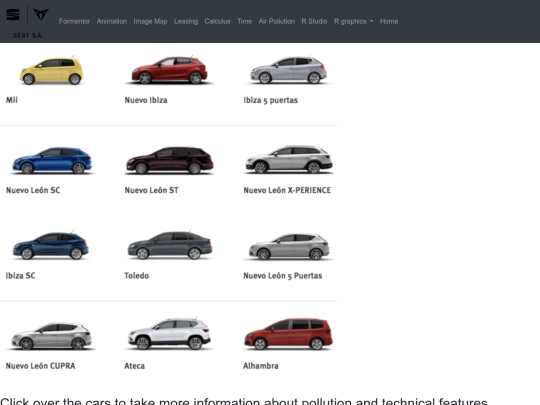Click the blue Nuevo León SC car
The width and height of the screenshot is (540, 405).
[52, 160]
